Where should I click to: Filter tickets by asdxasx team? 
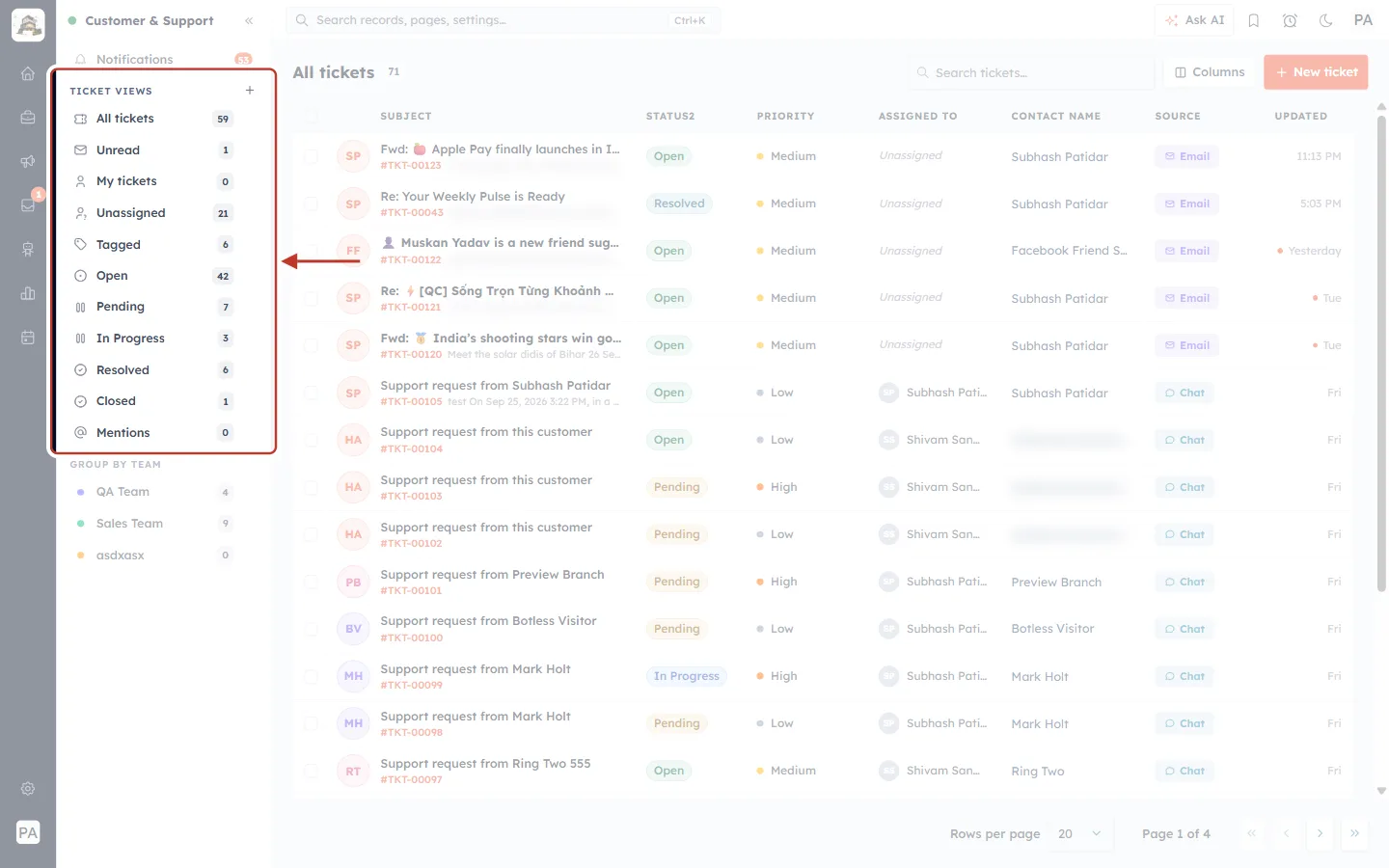(154, 556)
